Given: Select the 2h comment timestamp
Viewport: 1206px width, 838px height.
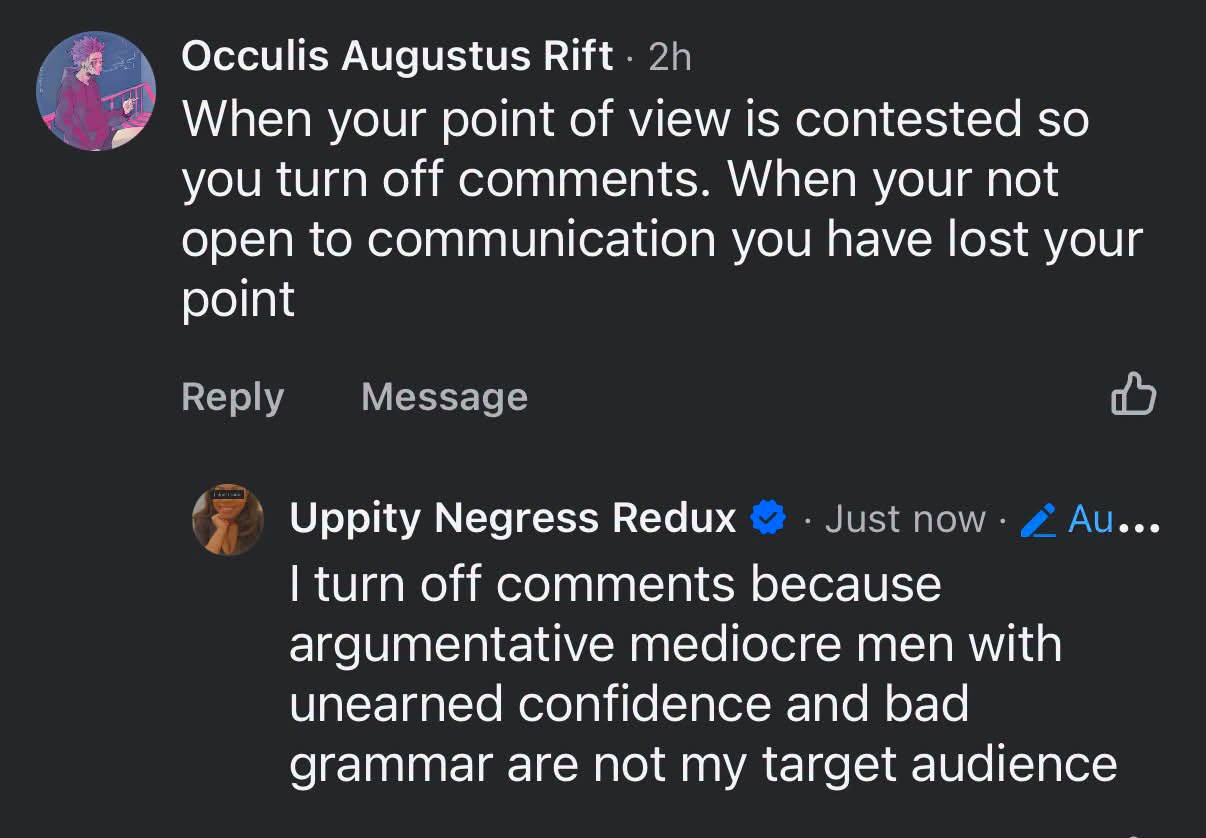Looking at the screenshot, I should (x=670, y=58).
